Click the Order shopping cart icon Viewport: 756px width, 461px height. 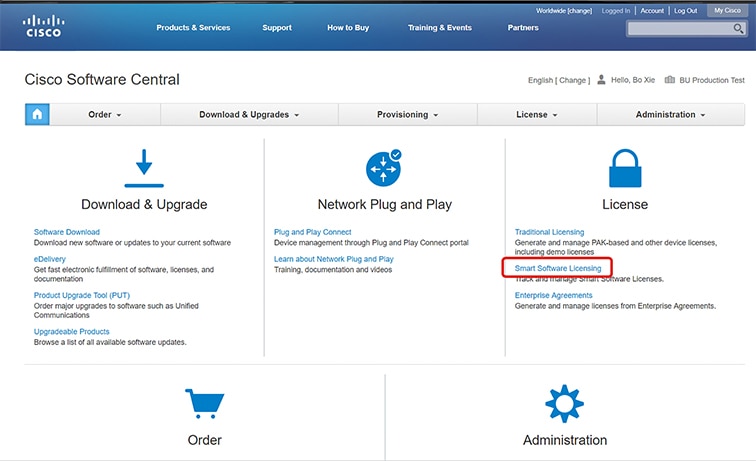click(x=204, y=404)
